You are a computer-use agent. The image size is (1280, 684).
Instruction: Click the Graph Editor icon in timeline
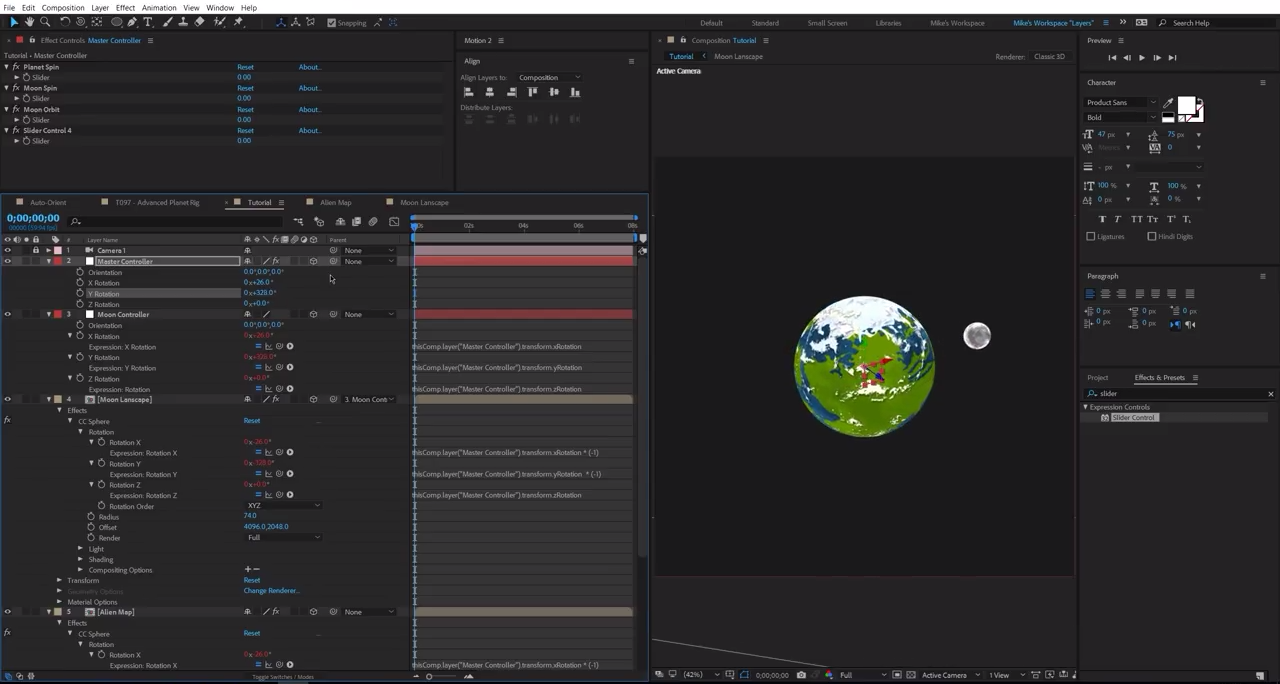pos(394,222)
